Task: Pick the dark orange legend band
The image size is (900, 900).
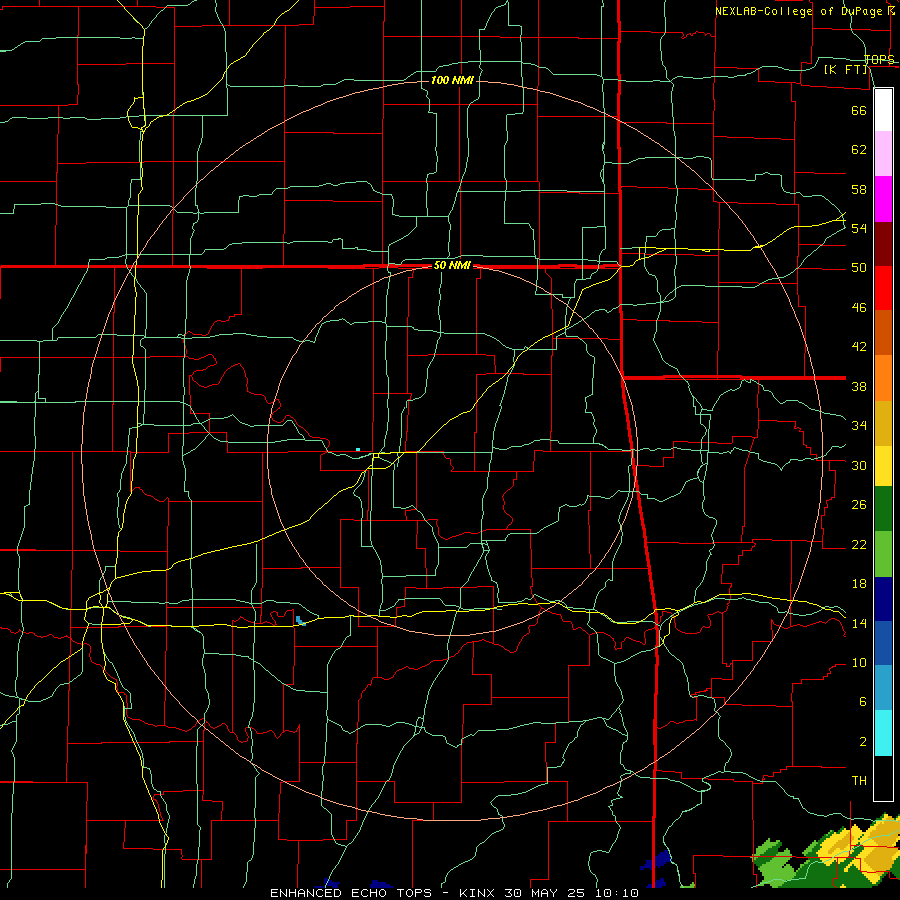Action: (x=883, y=333)
